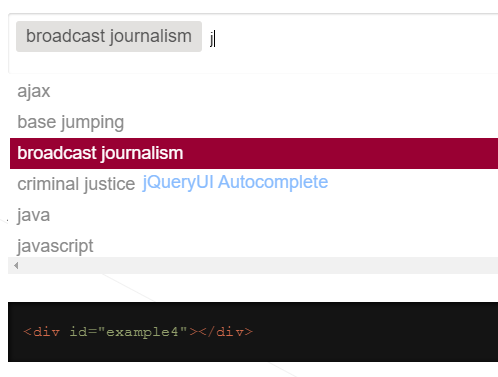Choose the 'java' suggestion
The image size is (498, 377).
pos(254,215)
